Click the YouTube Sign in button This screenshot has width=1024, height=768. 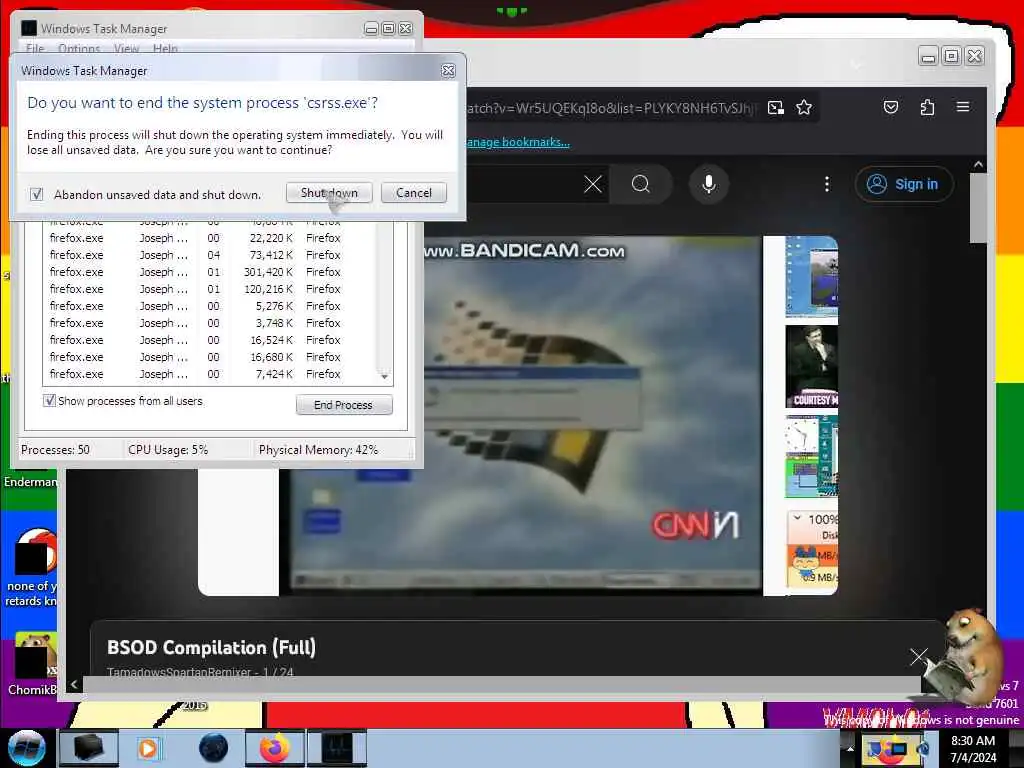click(x=904, y=184)
